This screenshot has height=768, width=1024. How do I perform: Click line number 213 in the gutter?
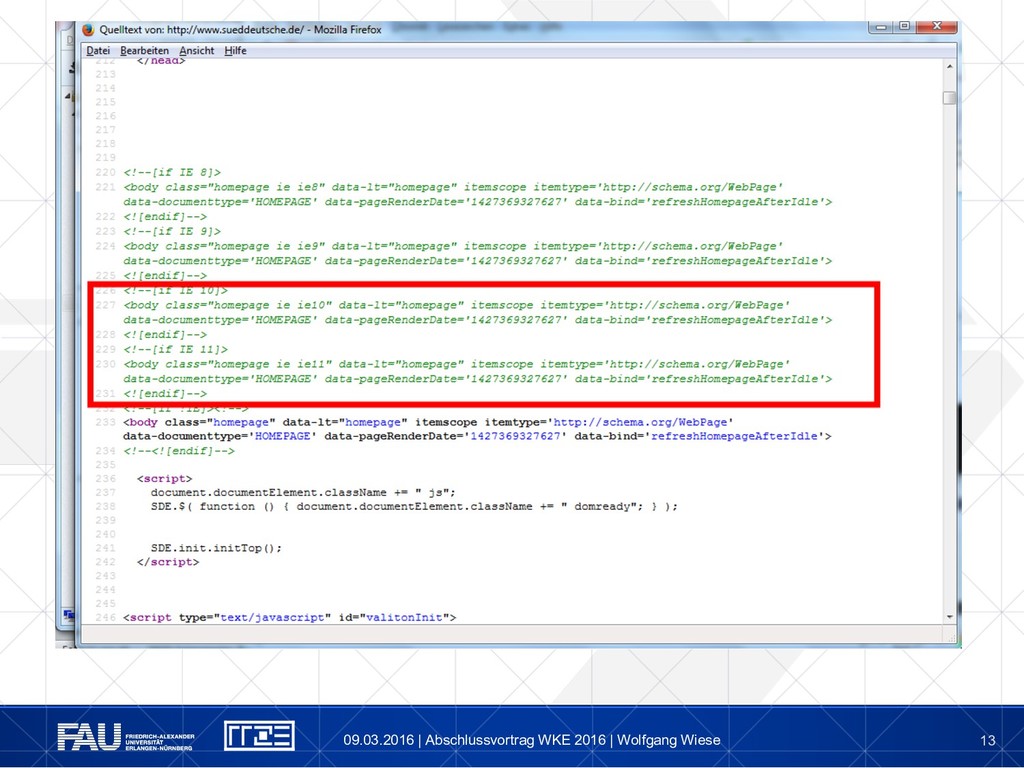pyautogui.click(x=105, y=74)
